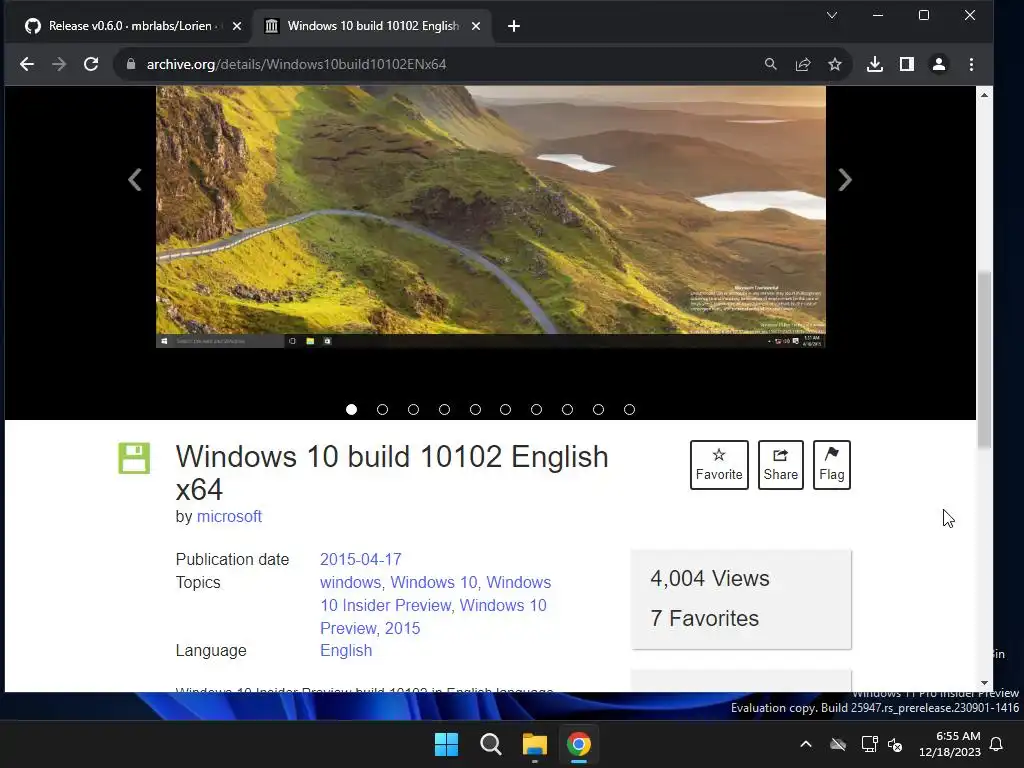Open the clock showing 6:55 AM

coord(950,744)
